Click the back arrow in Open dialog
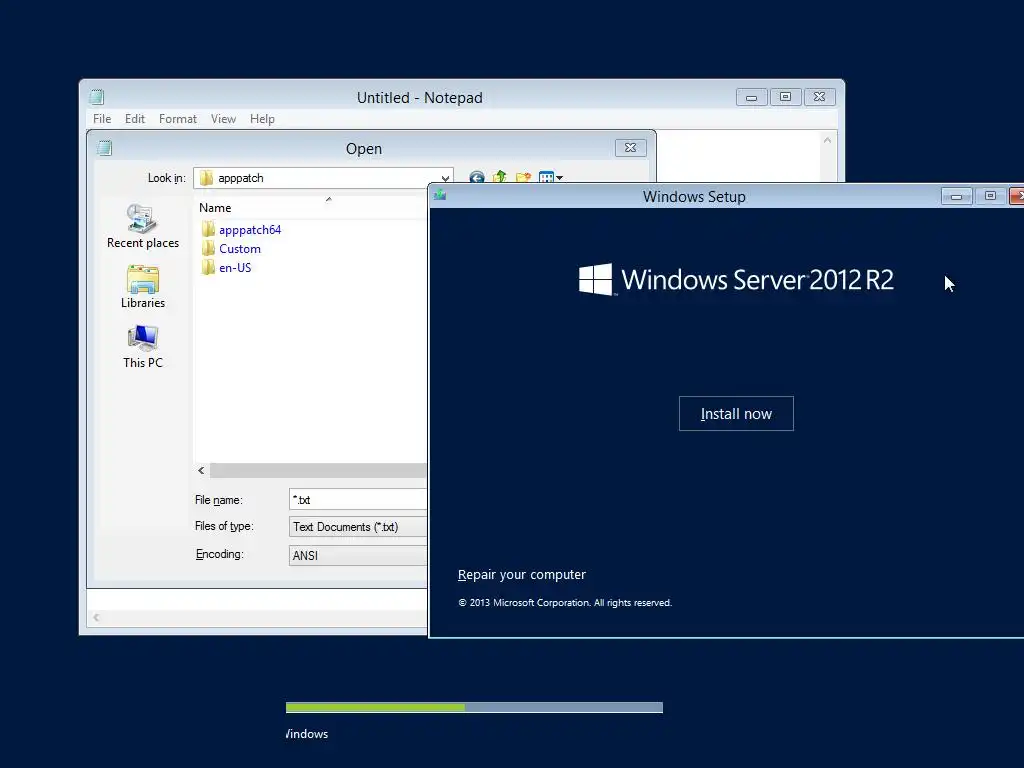 pyautogui.click(x=477, y=178)
